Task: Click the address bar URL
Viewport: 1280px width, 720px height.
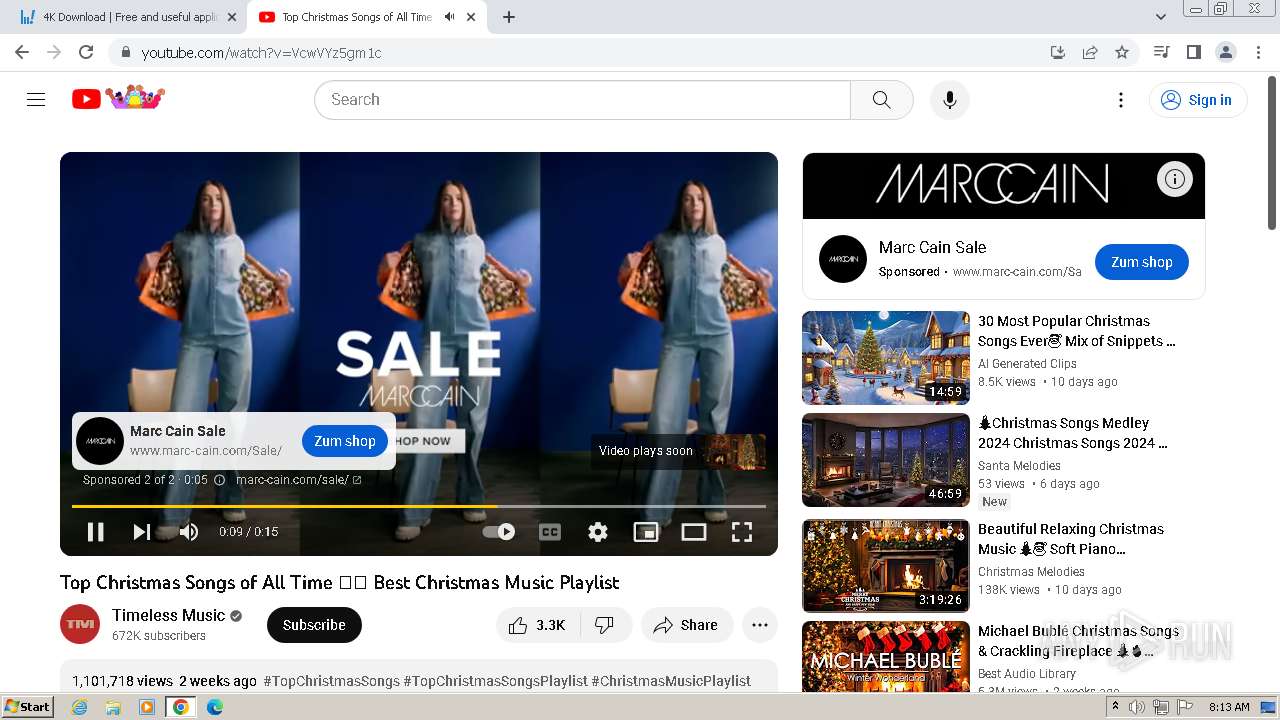Action: pyautogui.click(x=261, y=53)
